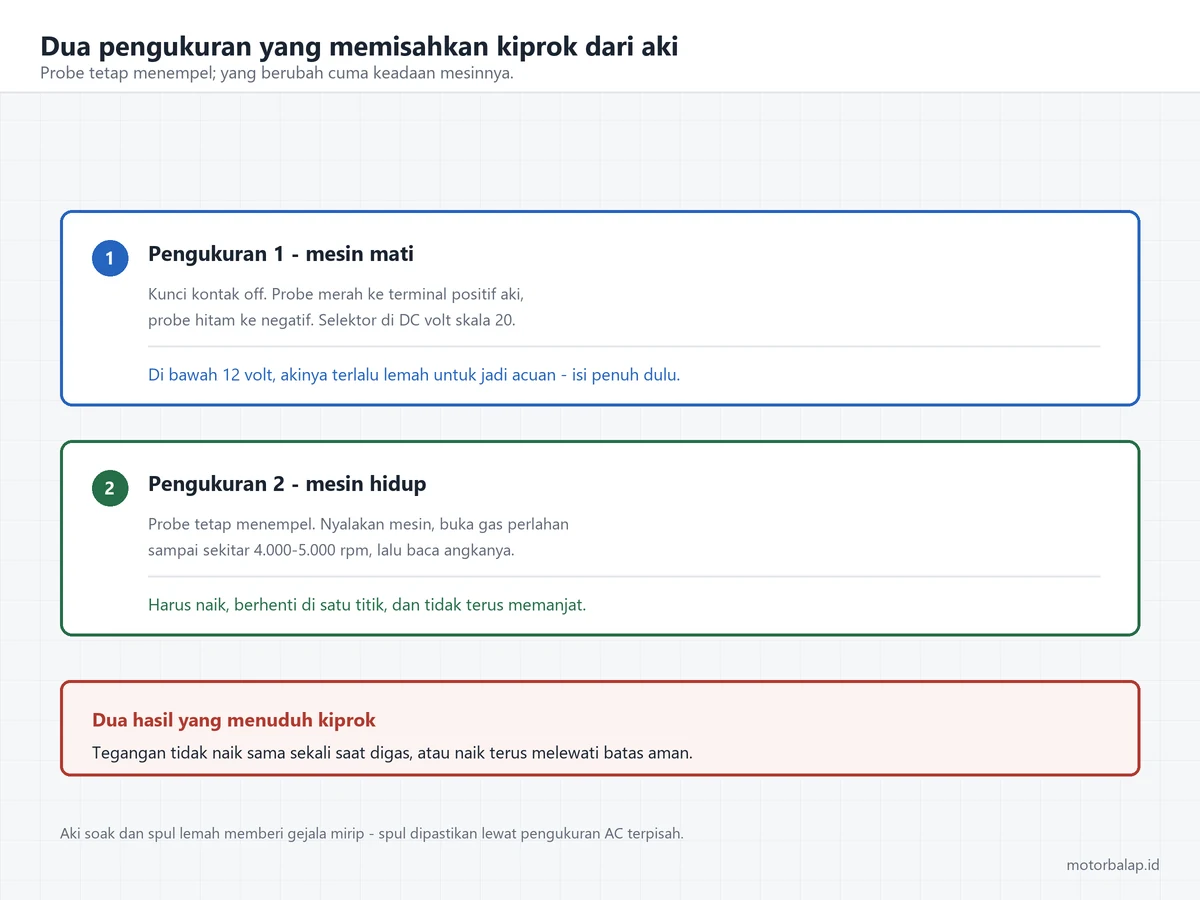Image resolution: width=1200 pixels, height=900 pixels.
Task: Select heading 'Pengukuran 1 - mesin mati'
Action: pos(281,254)
